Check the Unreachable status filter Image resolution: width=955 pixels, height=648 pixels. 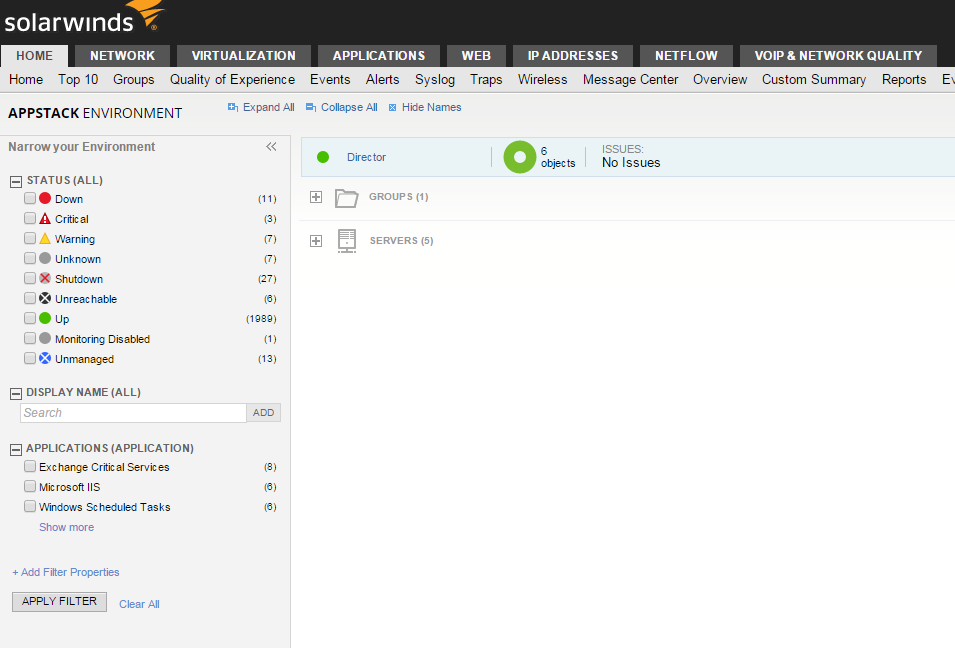pyautogui.click(x=30, y=298)
